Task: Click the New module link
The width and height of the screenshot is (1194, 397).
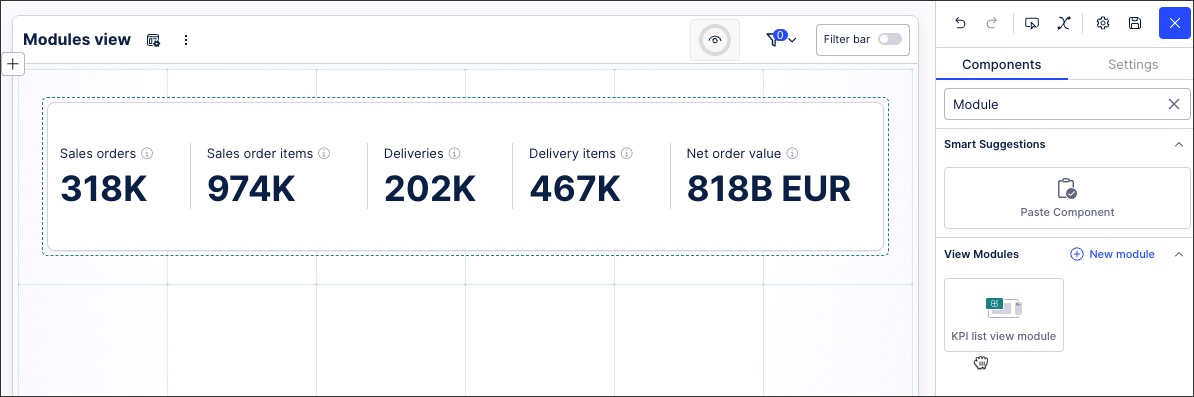Action: [1113, 254]
